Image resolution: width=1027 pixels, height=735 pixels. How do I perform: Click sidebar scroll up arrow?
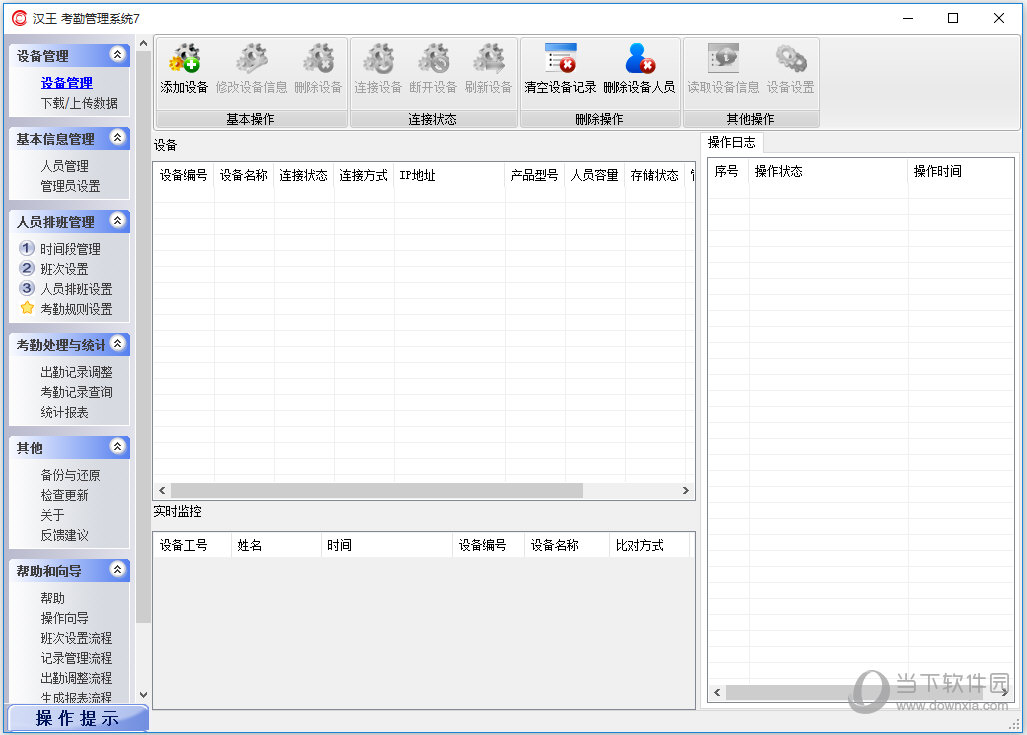(x=143, y=43)
